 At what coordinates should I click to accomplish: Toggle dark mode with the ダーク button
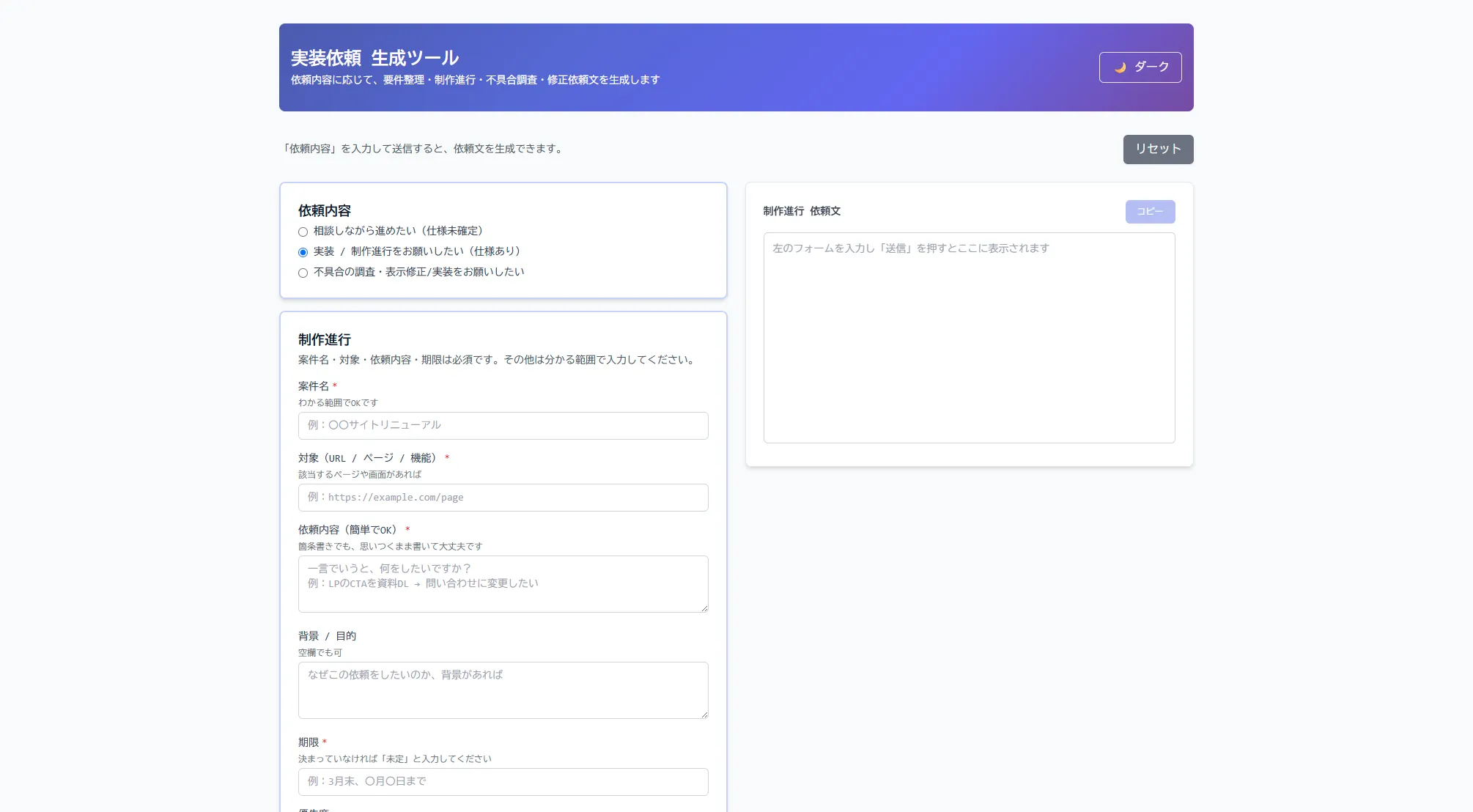tap(1140, 67)
